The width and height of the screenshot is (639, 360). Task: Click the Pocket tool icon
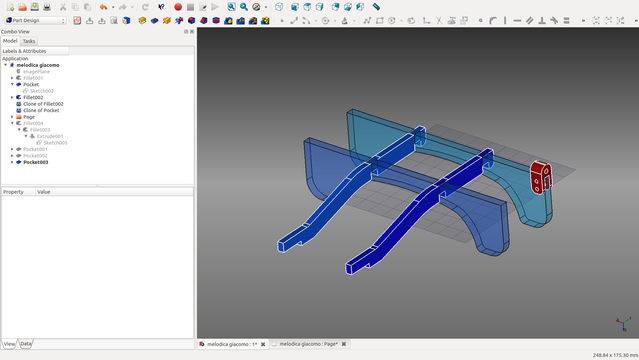tap(154, 20)
